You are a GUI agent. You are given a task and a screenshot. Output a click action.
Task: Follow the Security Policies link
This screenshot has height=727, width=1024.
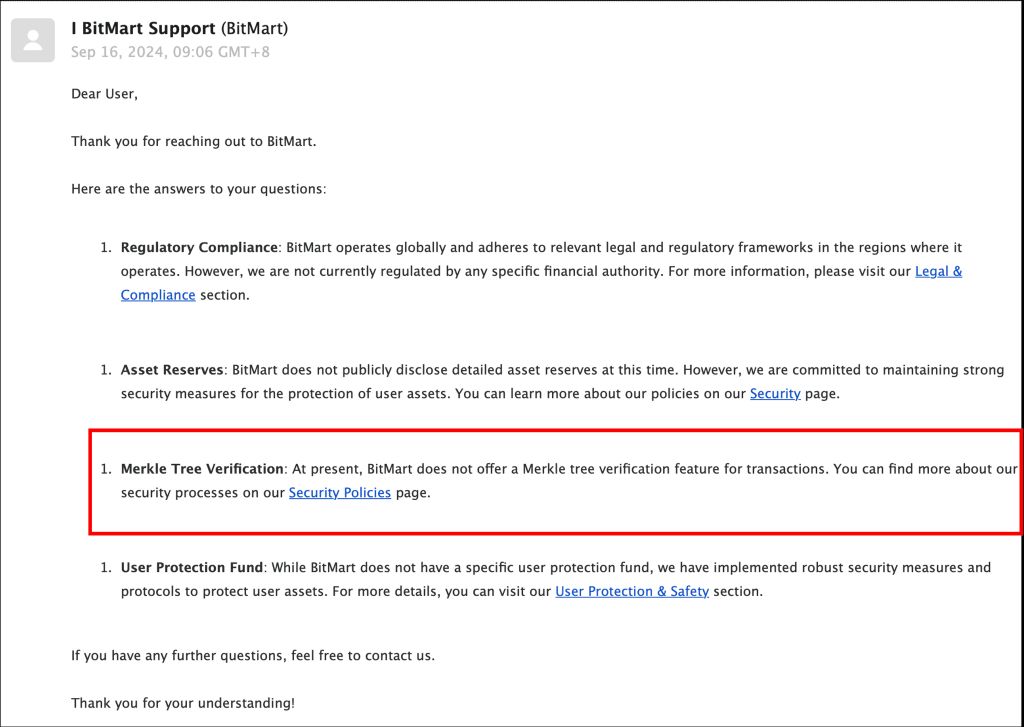339,493
